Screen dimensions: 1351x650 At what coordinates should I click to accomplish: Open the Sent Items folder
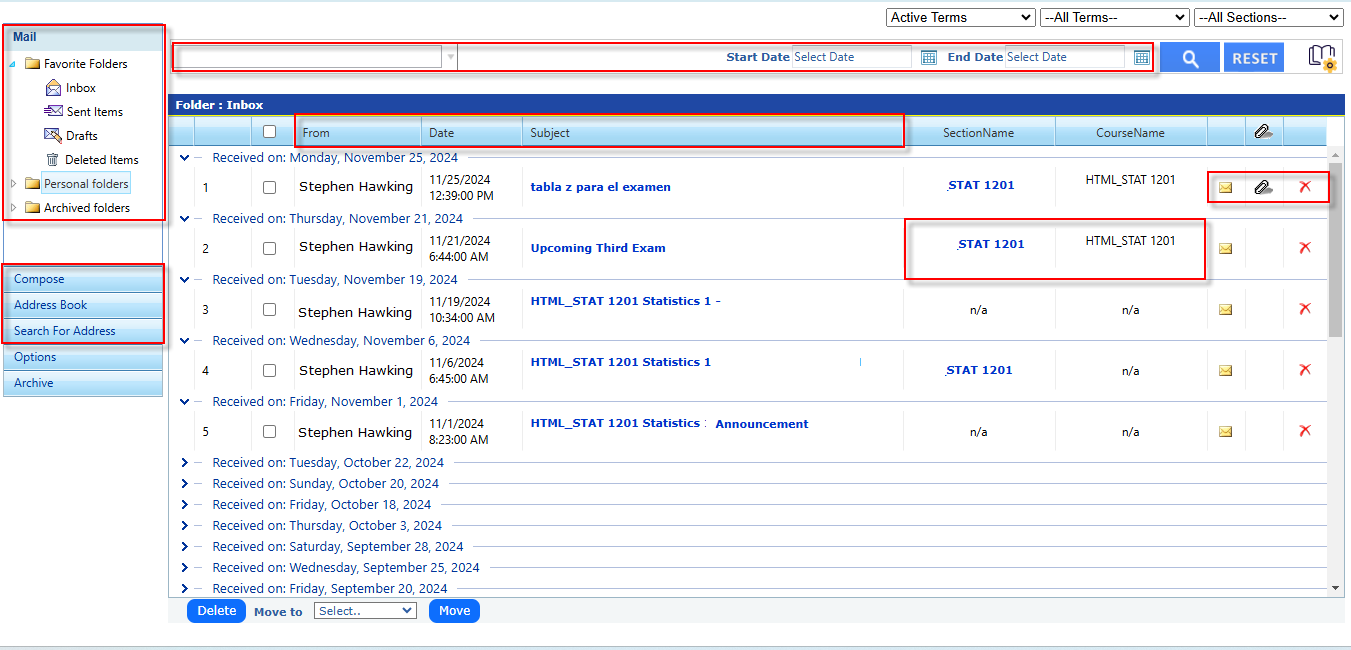point(94,112)
